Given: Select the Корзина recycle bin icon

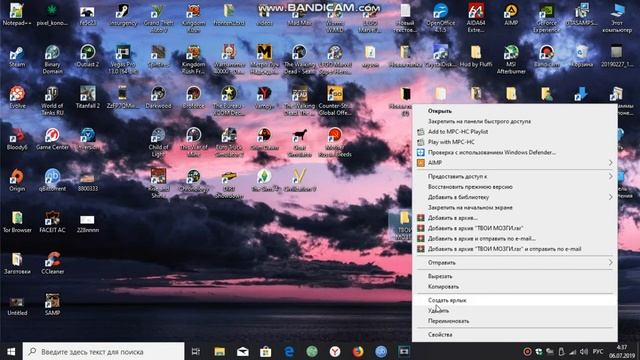Looking at the screenshot, I should [x=582, y=56].
